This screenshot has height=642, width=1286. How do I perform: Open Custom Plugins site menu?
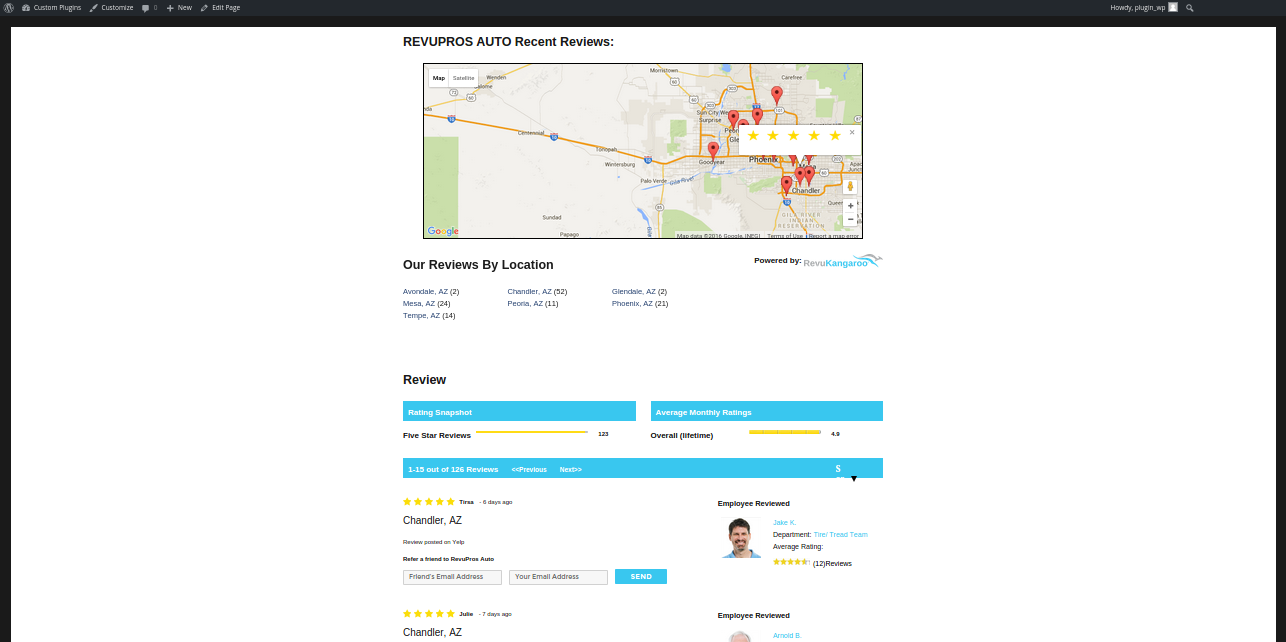[53, 7]
